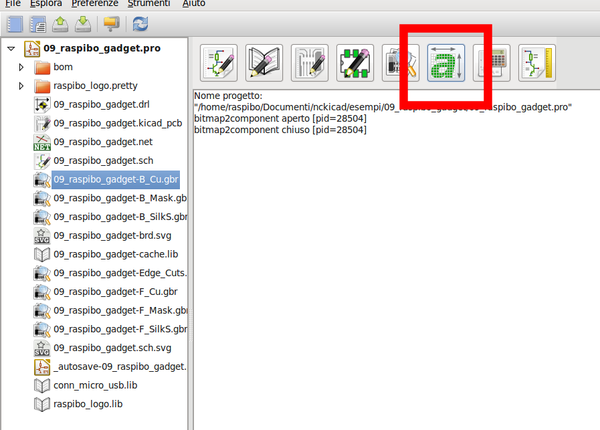Open the Esplora menu
Image resolution: width=600 pixels, height=430 pixels.
point(37,4)
